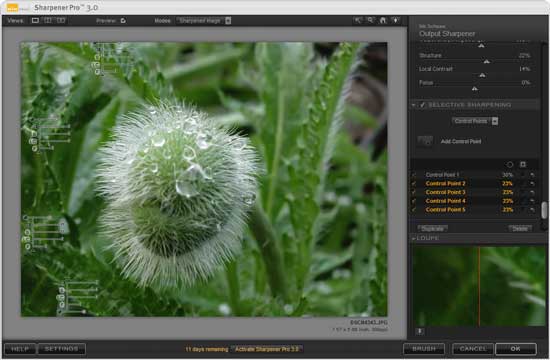Viewport: 550px width, 360px height.
Task: Click the 11 days remaining text
Action: point(207,349)
